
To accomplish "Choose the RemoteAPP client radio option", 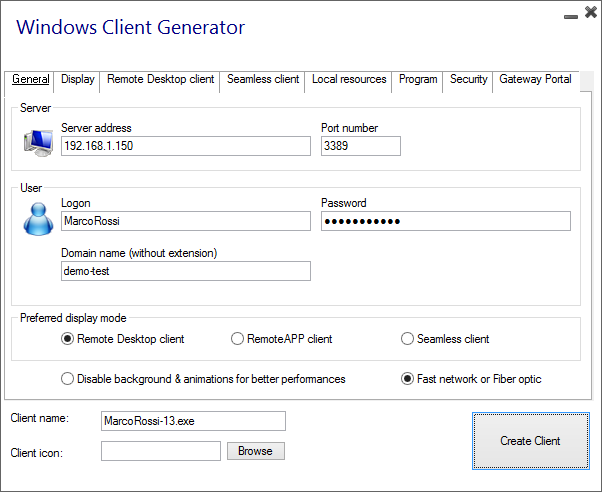I will pyautogui.click(x=238, y=339).
